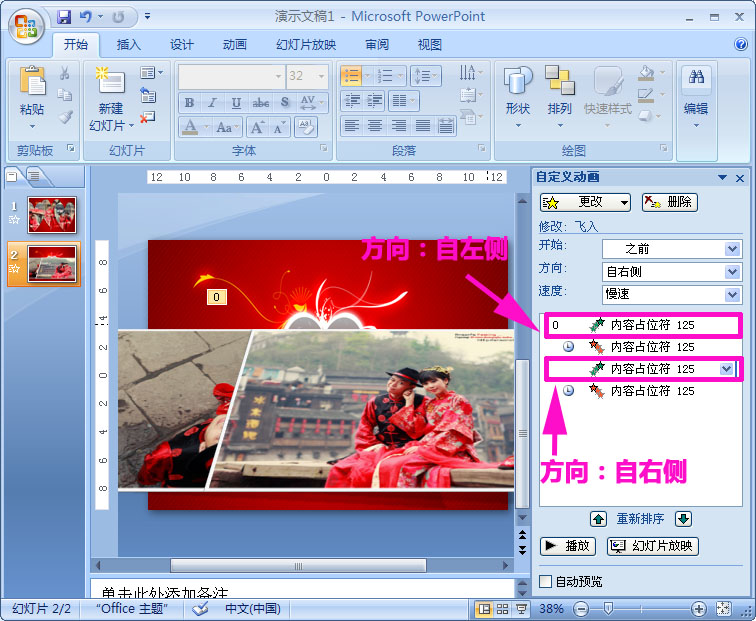Insert a new slide icon

point(110,80)
